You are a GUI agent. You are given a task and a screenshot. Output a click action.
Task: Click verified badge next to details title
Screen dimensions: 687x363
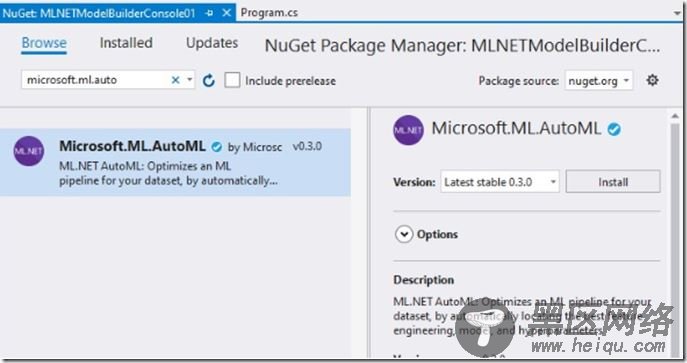click(614, 129)
